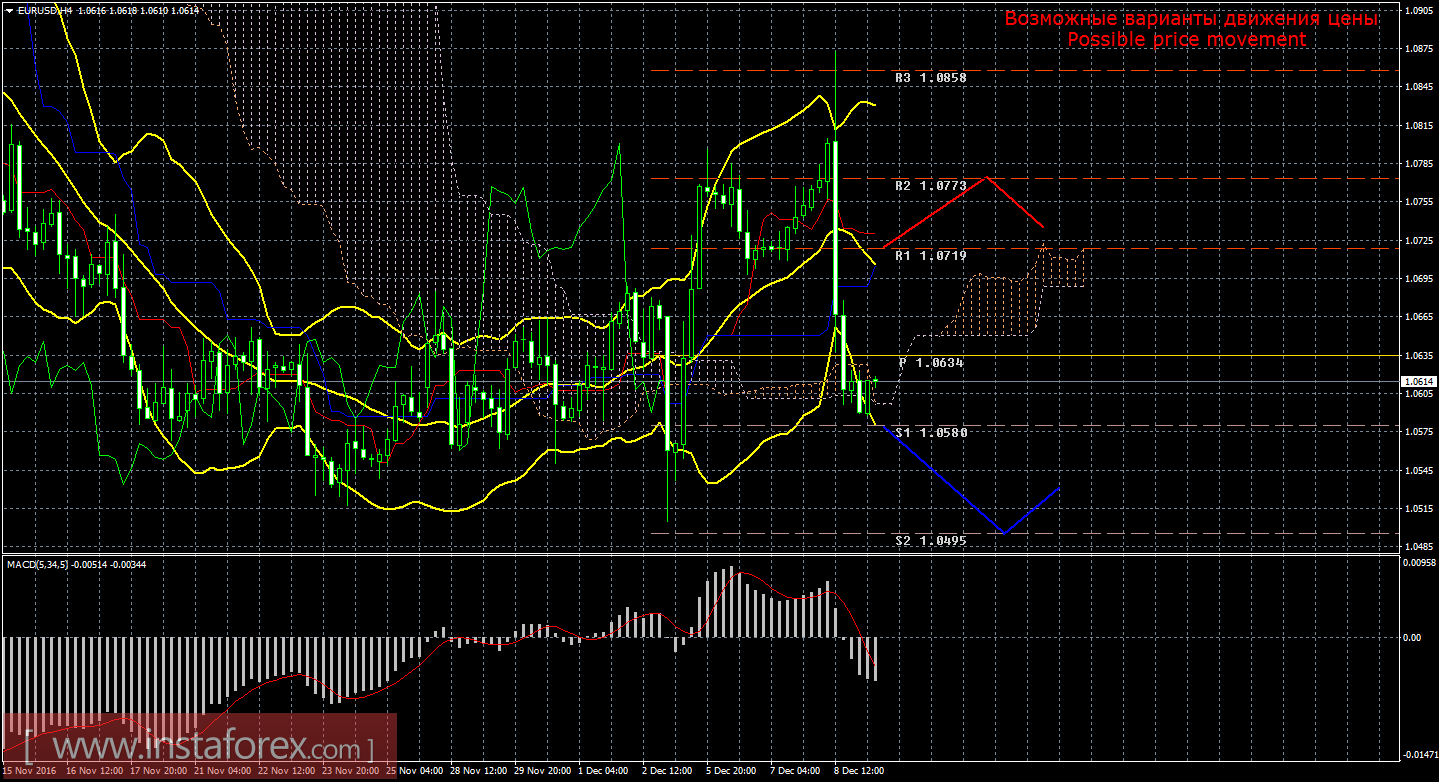Click the '28 Nov 12:00' time axis label
The image size is (1439, 782).
(477, 772)
